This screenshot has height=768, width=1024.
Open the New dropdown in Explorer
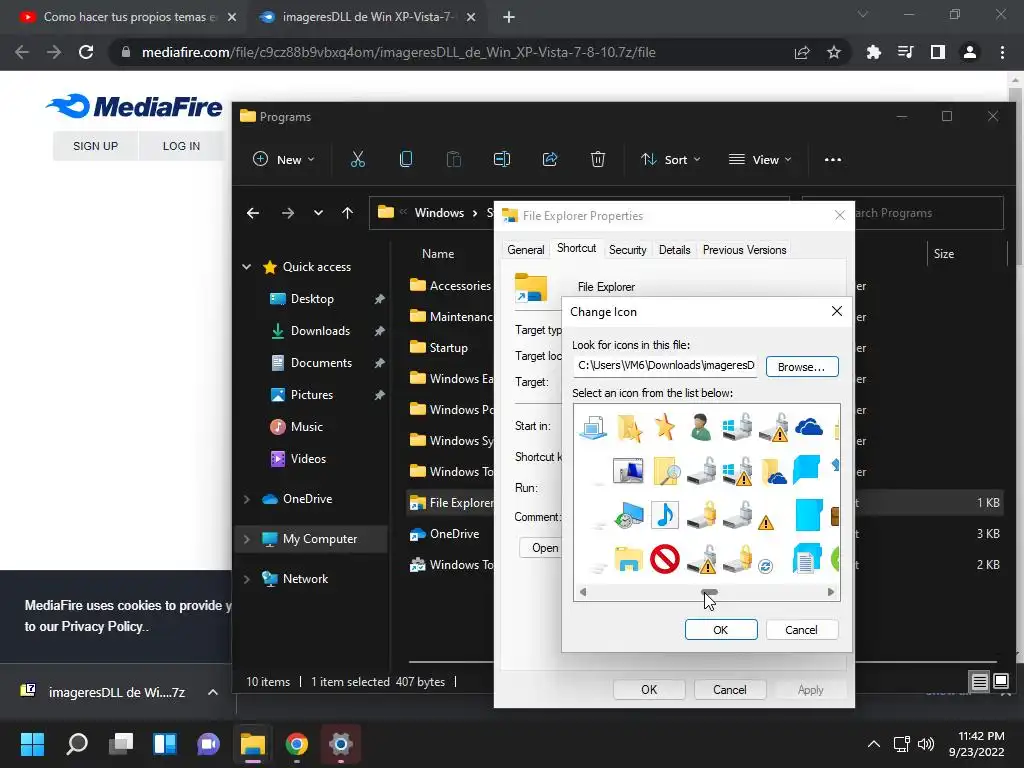[284, 159]
